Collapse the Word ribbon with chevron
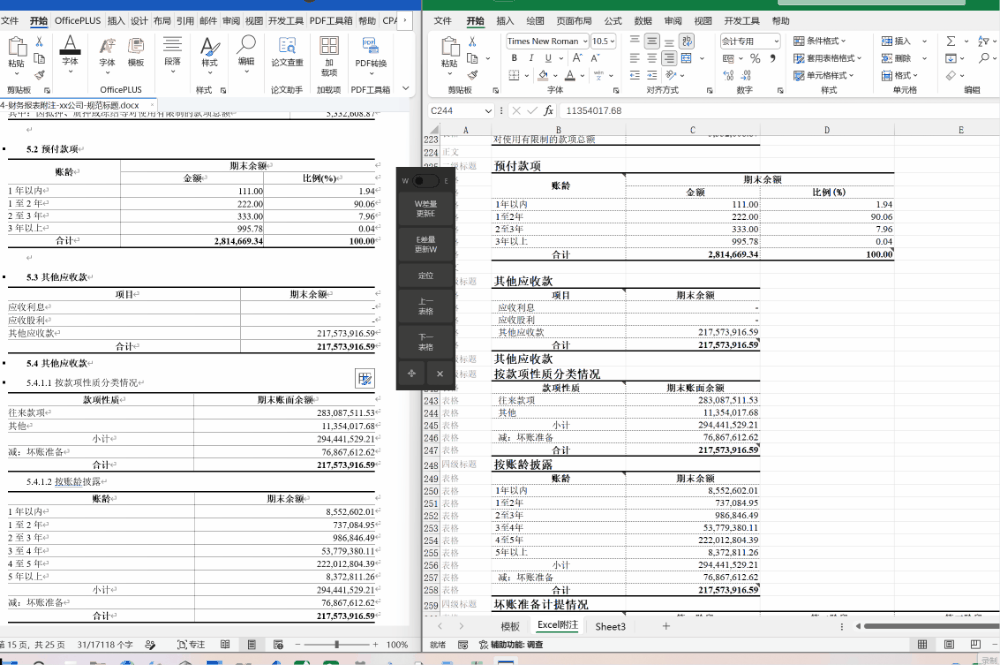The height and width of the screenshot is (665, 1000). coord(406,89)
